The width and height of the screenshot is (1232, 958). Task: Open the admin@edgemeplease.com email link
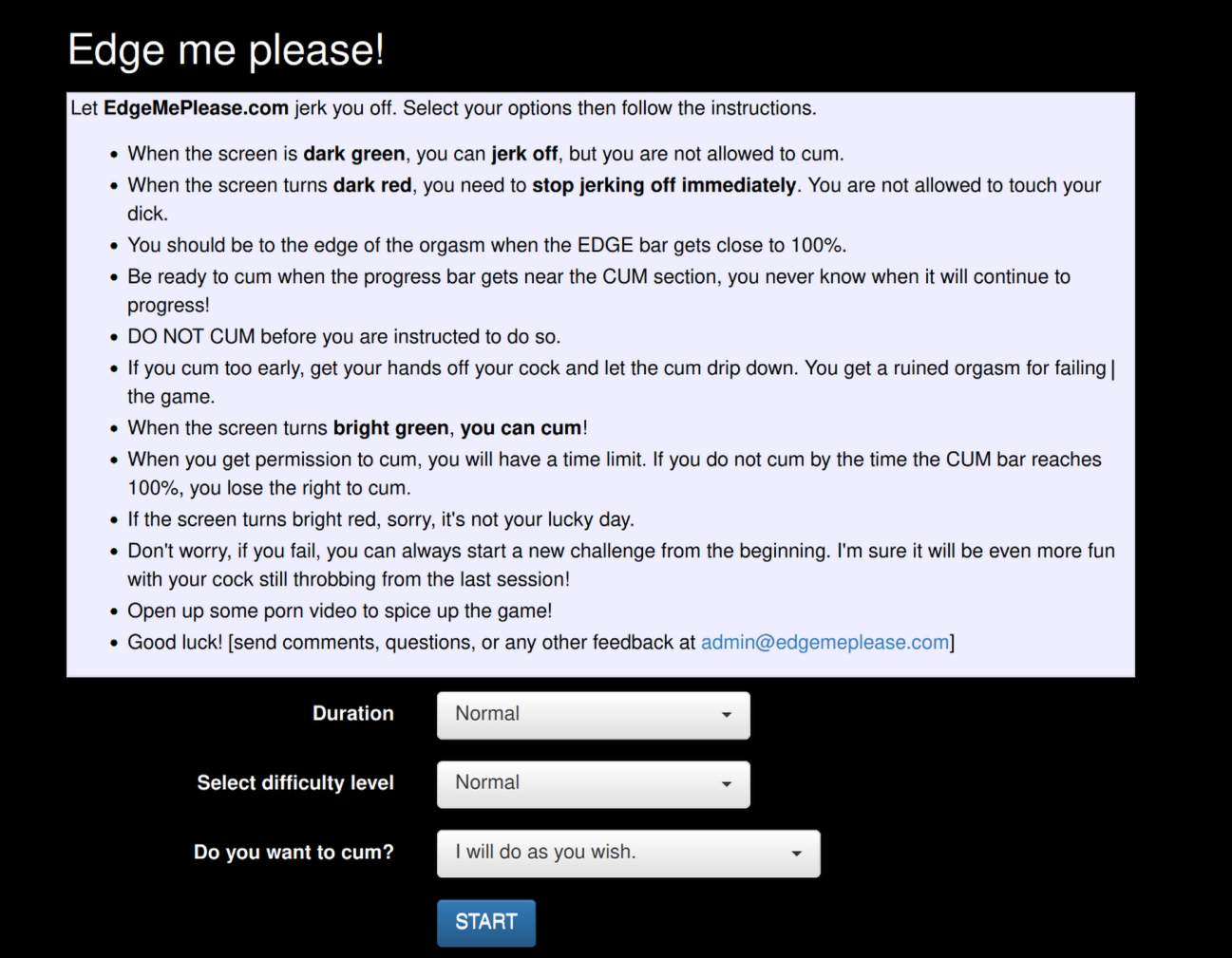tap(824, 642)
